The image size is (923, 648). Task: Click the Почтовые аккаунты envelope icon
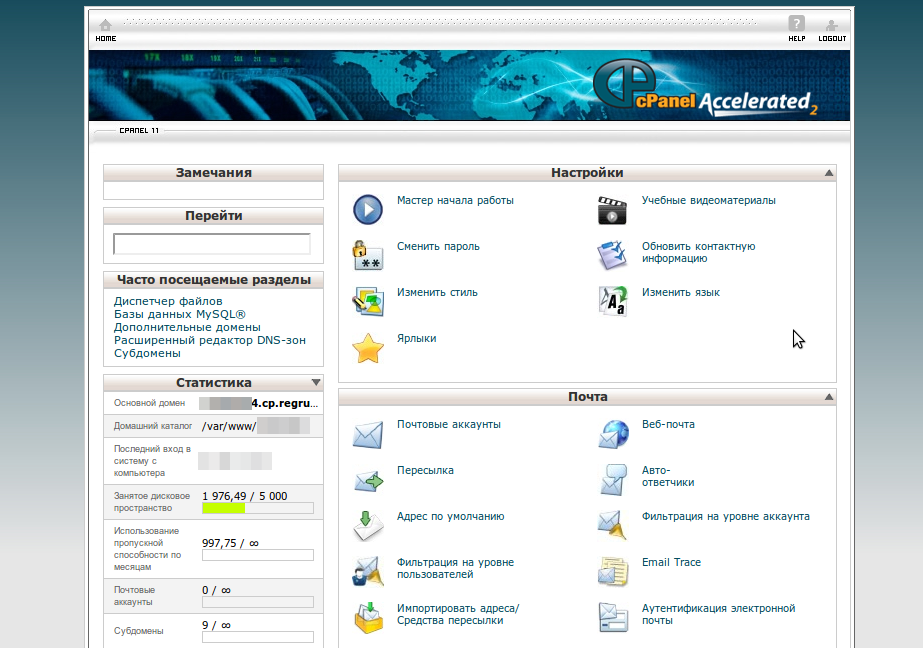pyautogui.click(x=368, y=434)
